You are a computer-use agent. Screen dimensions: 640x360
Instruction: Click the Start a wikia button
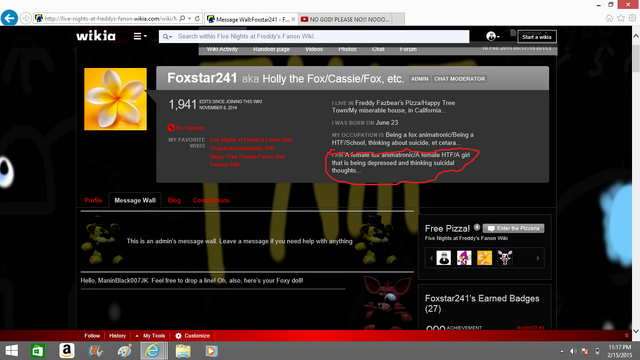pyautogui.click(x=536, y=37)
